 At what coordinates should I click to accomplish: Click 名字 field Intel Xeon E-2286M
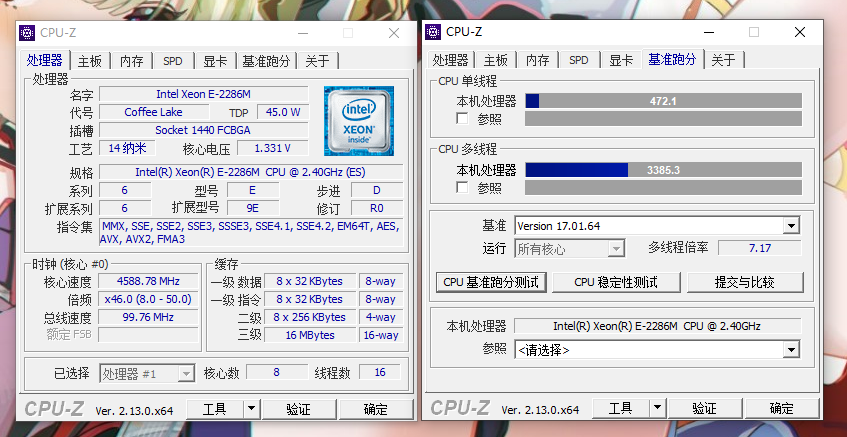[204, 94]
